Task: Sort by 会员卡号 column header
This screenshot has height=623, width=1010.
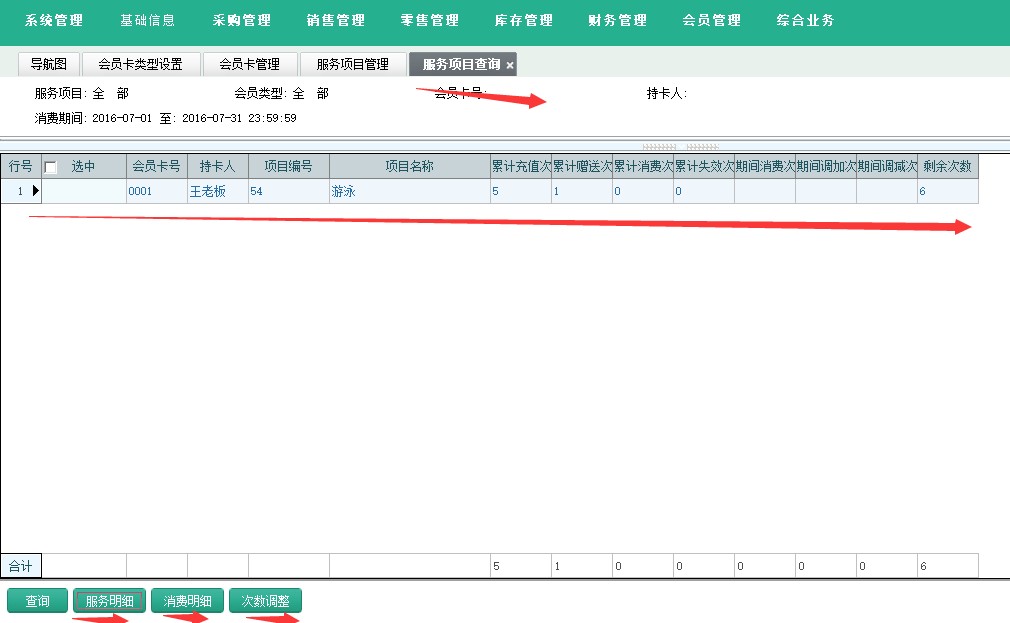Action: click(x=157, y=166)
